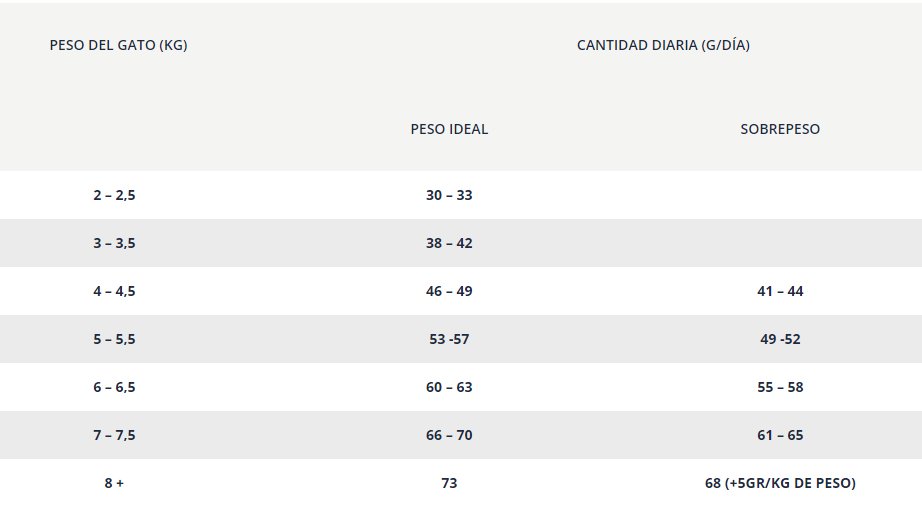Image resolution: width=922 pixels, height=505 pixels.
Task: Click the '49 -52' overweight amount
Action: coord(780,339)
